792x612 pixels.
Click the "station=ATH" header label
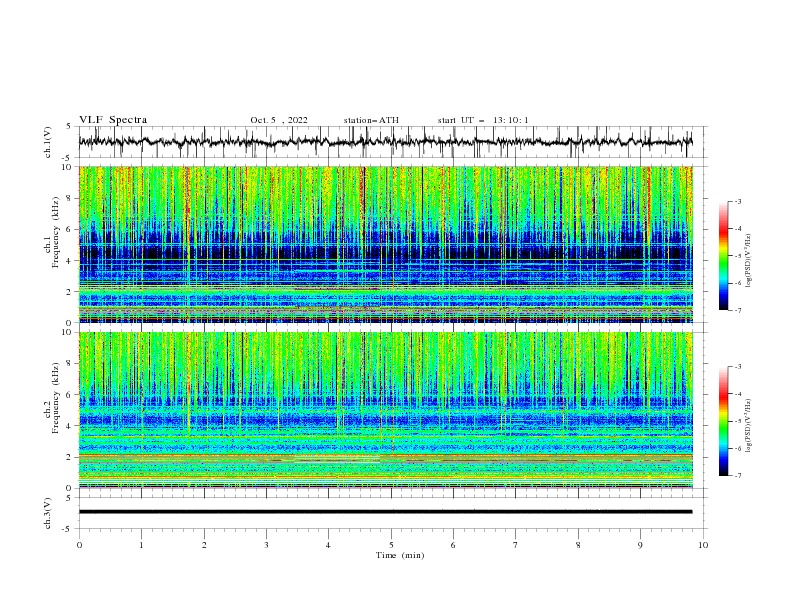[371, 120]
